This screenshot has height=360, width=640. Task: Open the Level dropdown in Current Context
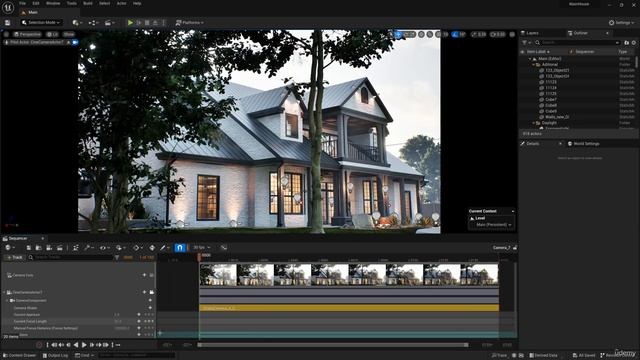[494, 225]
